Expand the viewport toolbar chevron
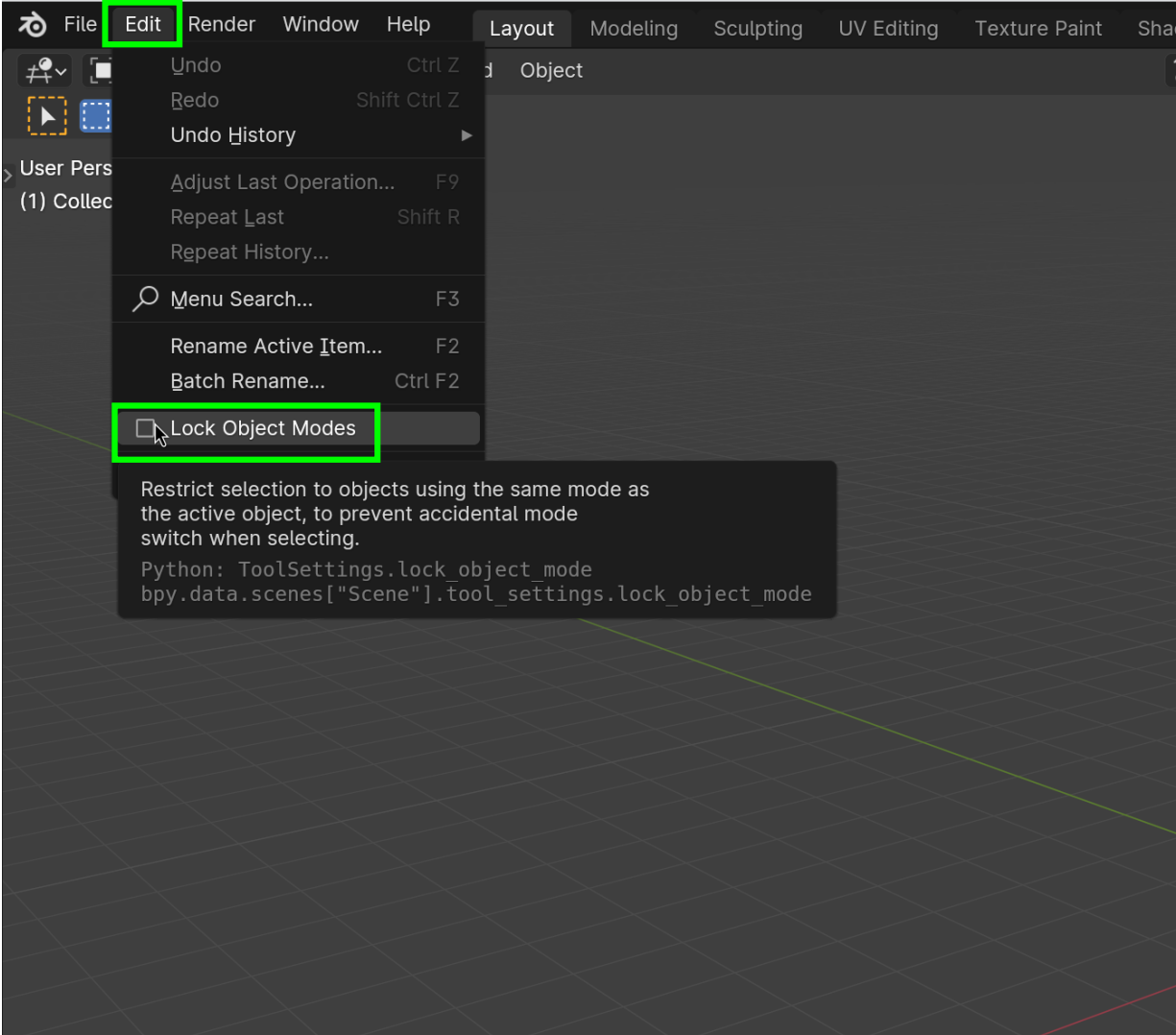Screen dimensions: 1176x1035 [8, 175]
